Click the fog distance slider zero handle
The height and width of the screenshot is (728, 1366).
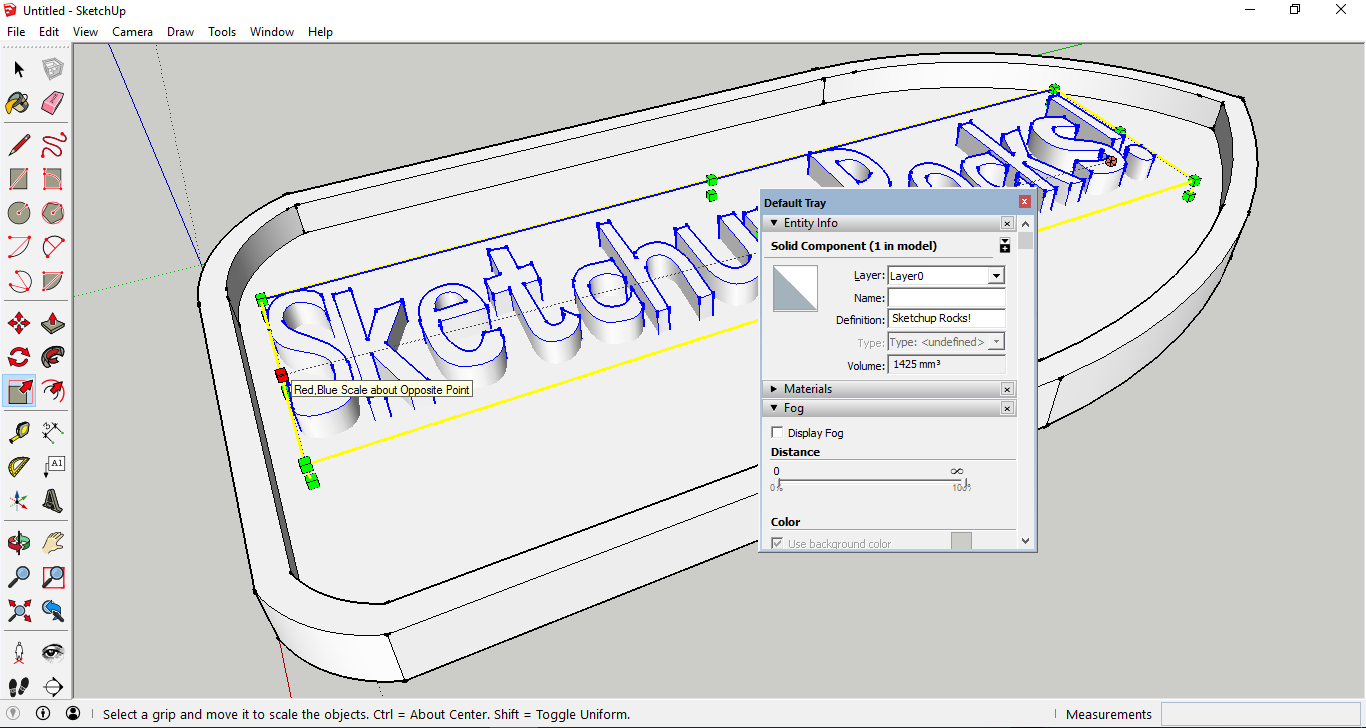click(x=779, y=485)
